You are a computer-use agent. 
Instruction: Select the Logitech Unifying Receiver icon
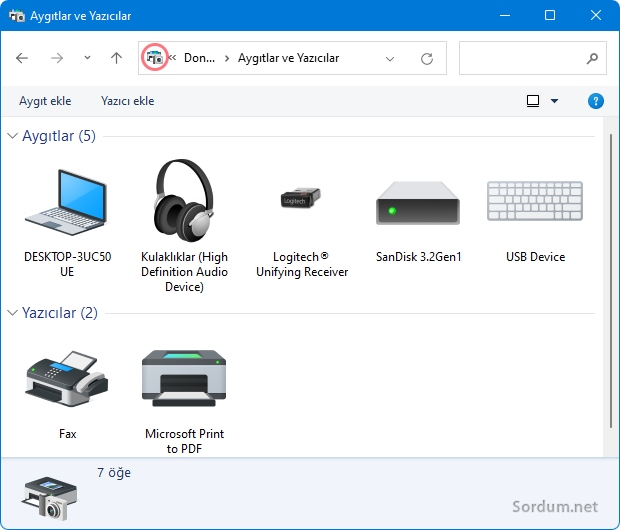click(x=301, y=197)
